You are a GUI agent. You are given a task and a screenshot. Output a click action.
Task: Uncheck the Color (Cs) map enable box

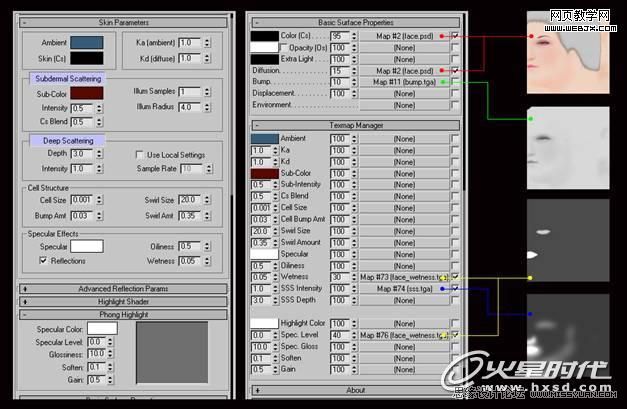coord(455,36)
